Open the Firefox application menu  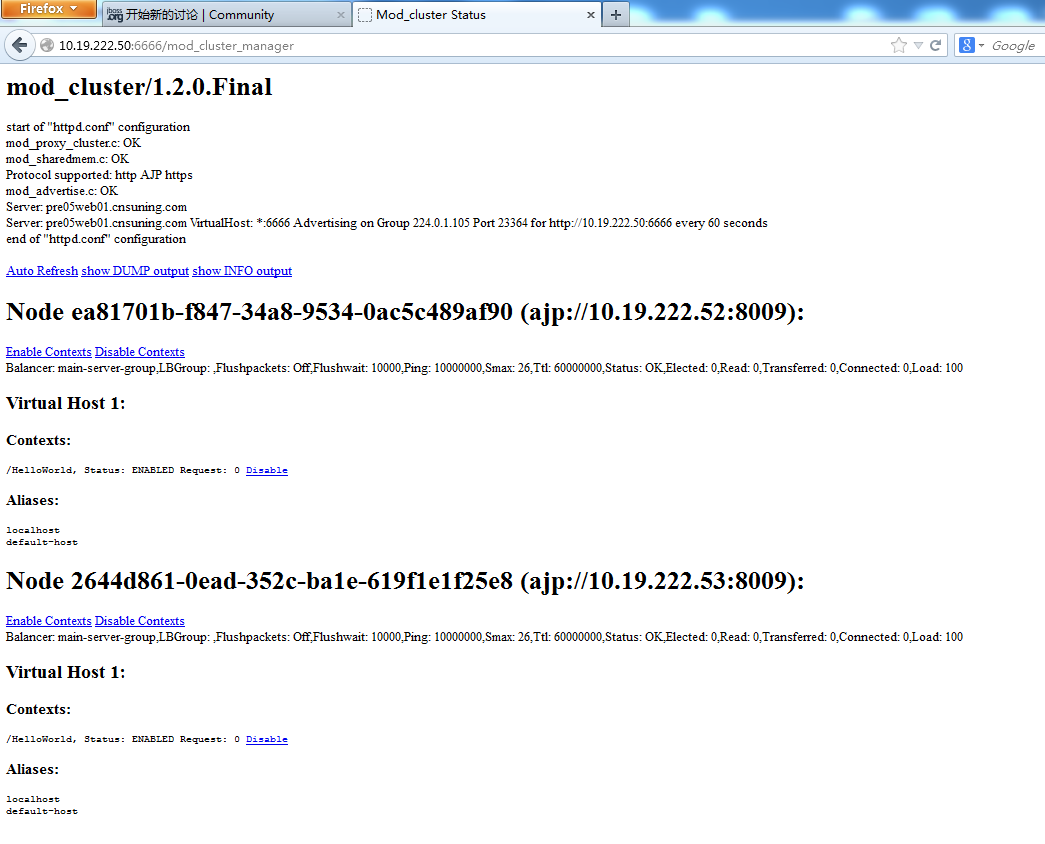(x=49, y=9)
